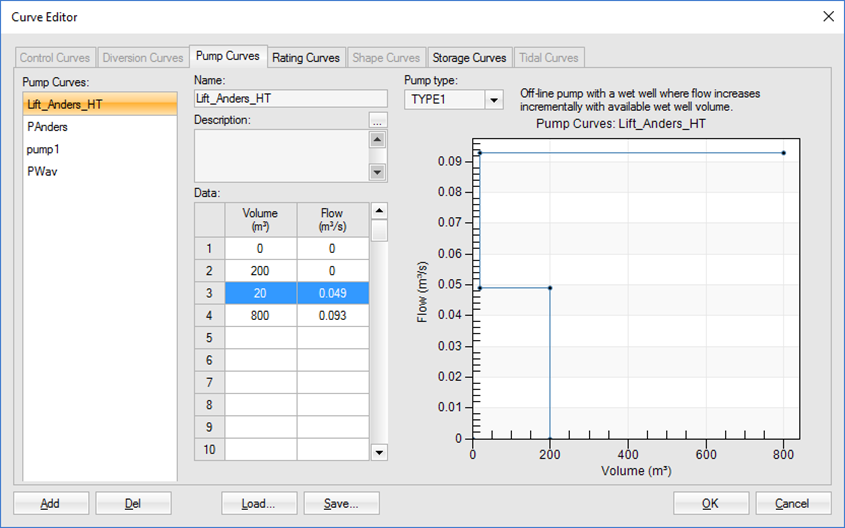Select the flow cell in row 1
This screenshot has width=845, height=528.
tap(333, 248)
